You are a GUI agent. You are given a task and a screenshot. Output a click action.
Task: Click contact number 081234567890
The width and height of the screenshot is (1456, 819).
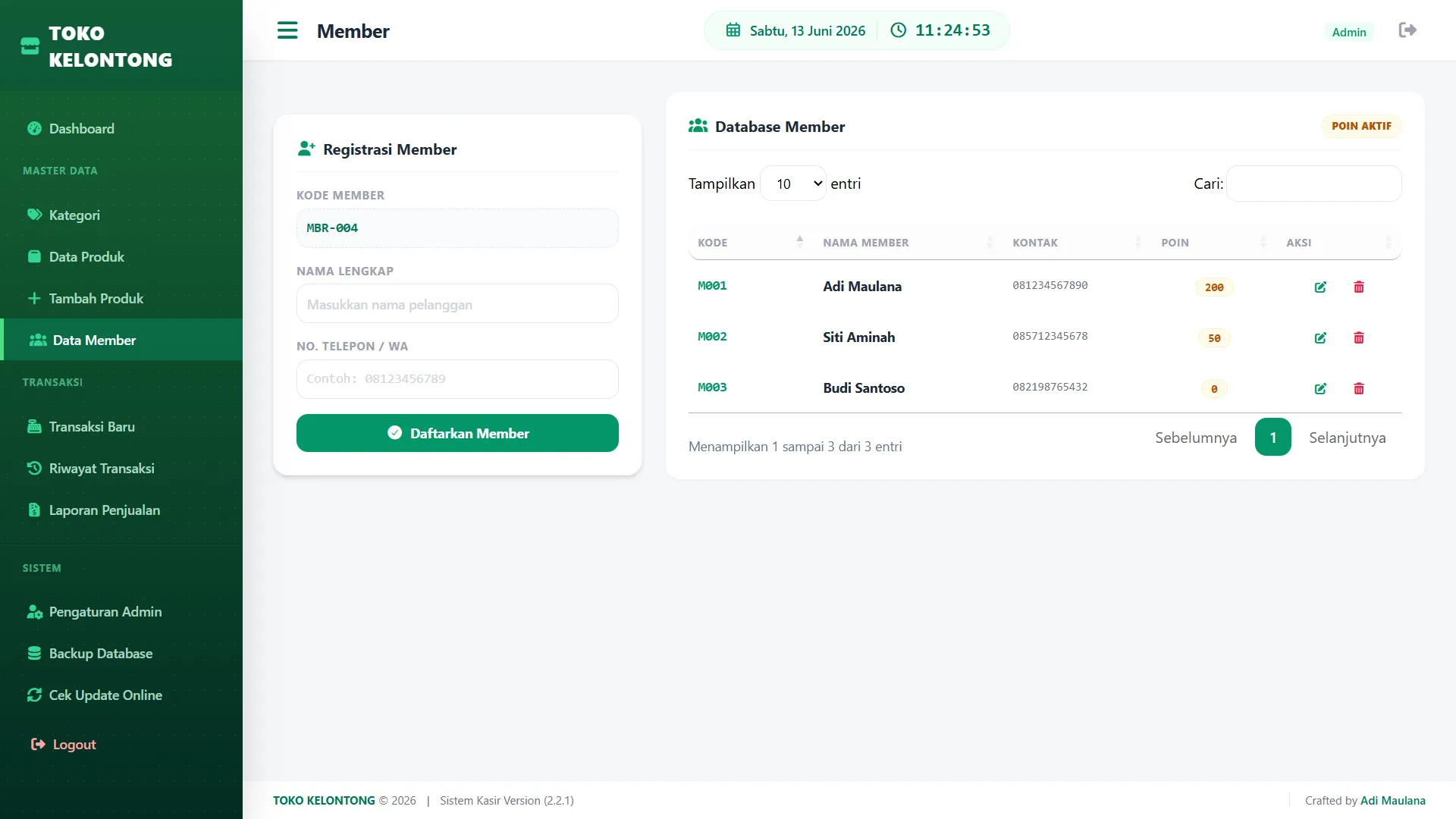(1050, 285)
